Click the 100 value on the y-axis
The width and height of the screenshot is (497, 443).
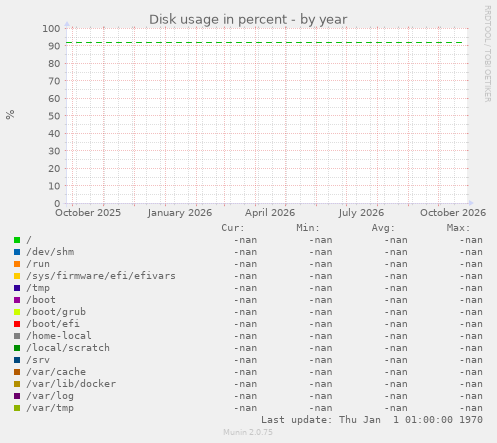[51, 29]
